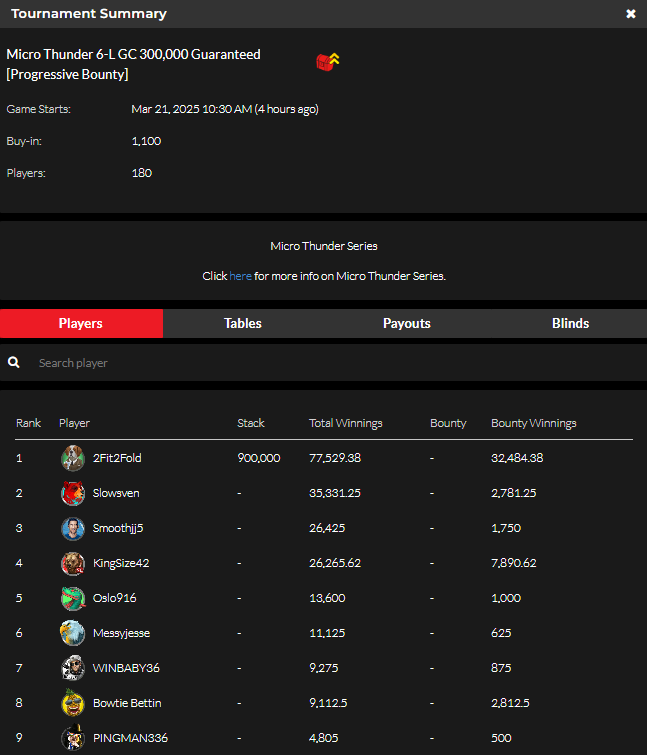Select player name WINBABY36
647x755 pixels.
point(126,668)
